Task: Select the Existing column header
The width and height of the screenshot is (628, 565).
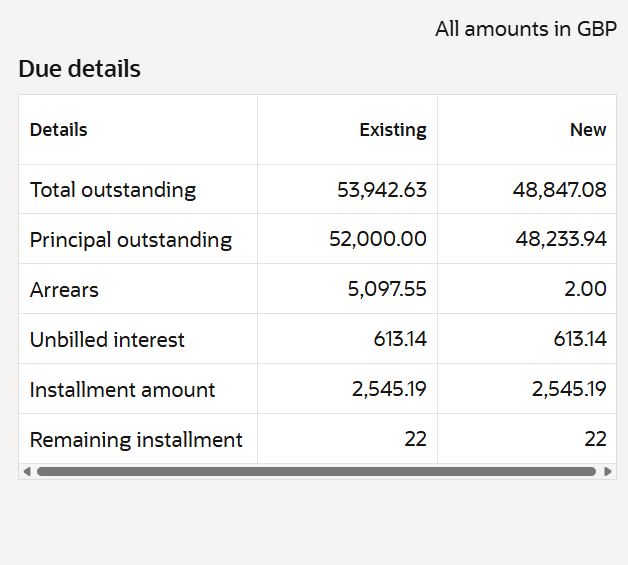Action: 393,130
